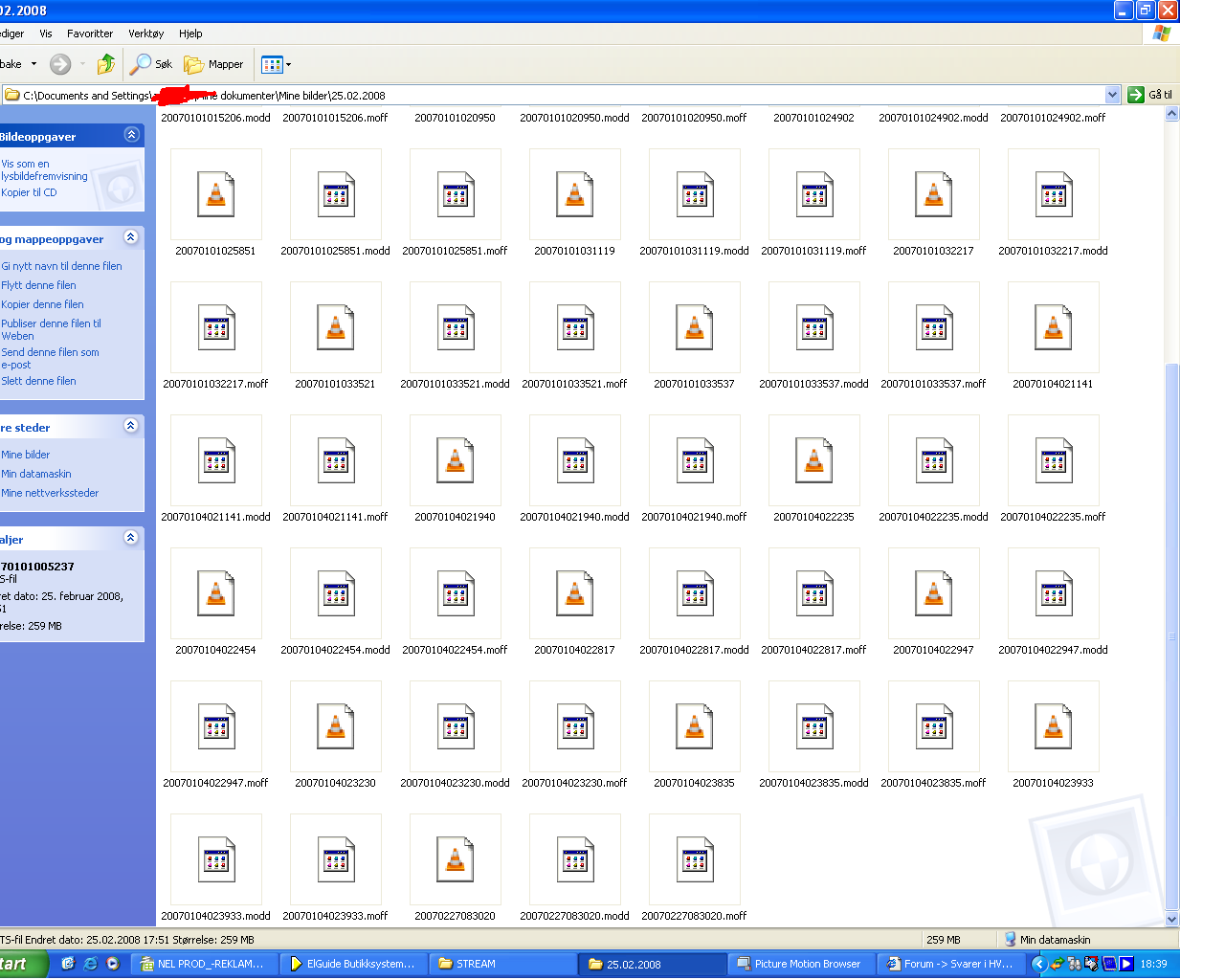
Task: Select file 20070101031119.moff icon
Action: [x=814, y=194]
